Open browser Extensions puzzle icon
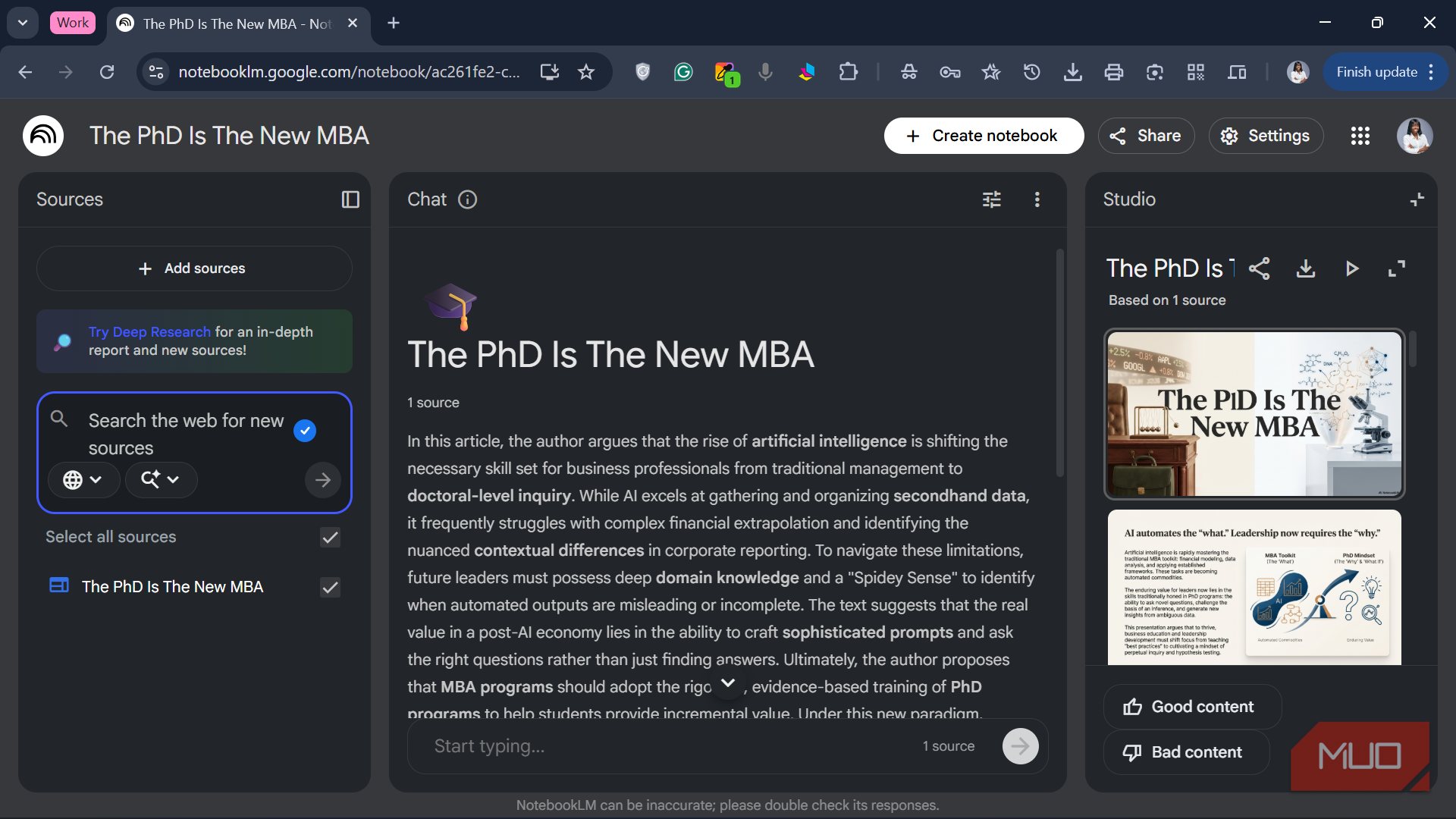1456x819 pixels. pos(848,72)
